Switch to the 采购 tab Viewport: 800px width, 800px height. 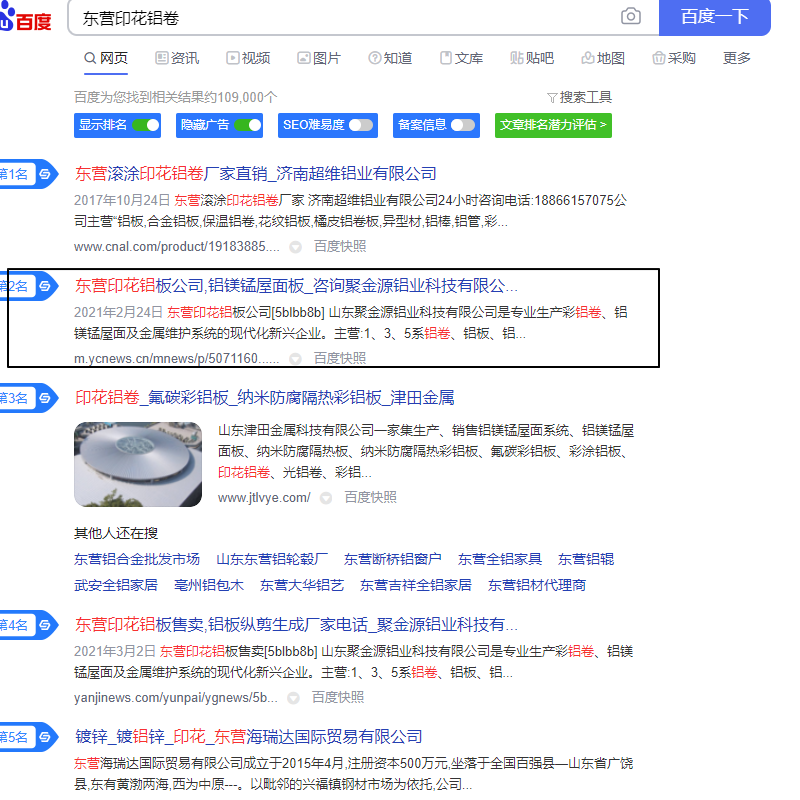tap(674, 58)
